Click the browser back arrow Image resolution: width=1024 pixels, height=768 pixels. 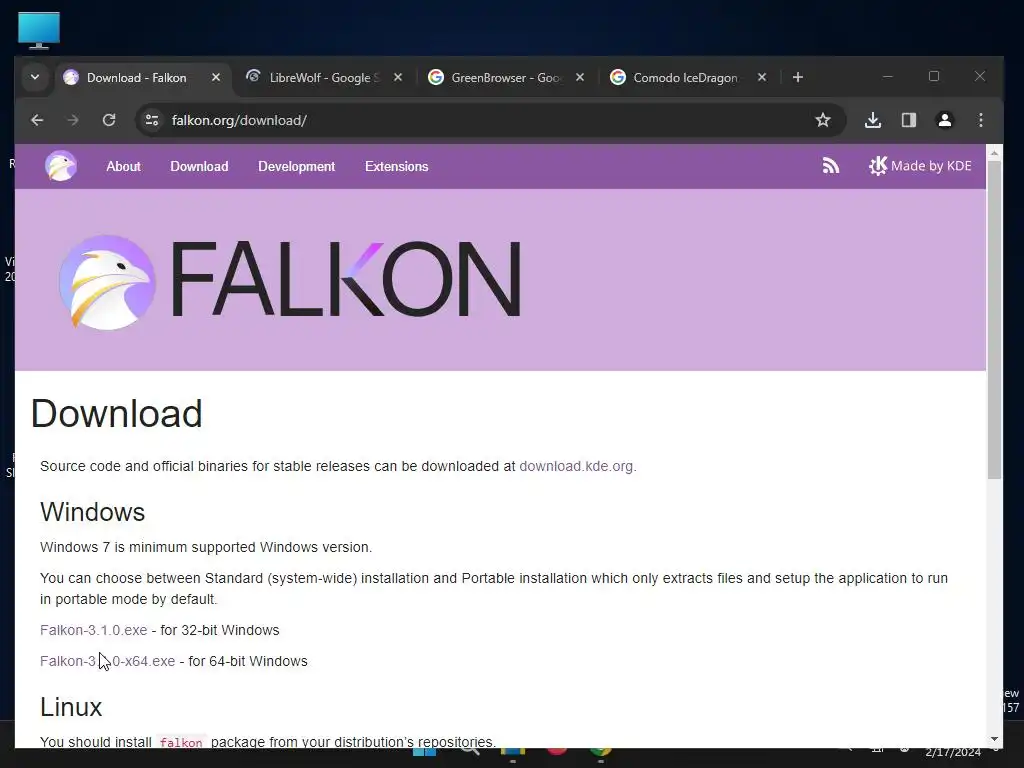click(x=37, y=120)
